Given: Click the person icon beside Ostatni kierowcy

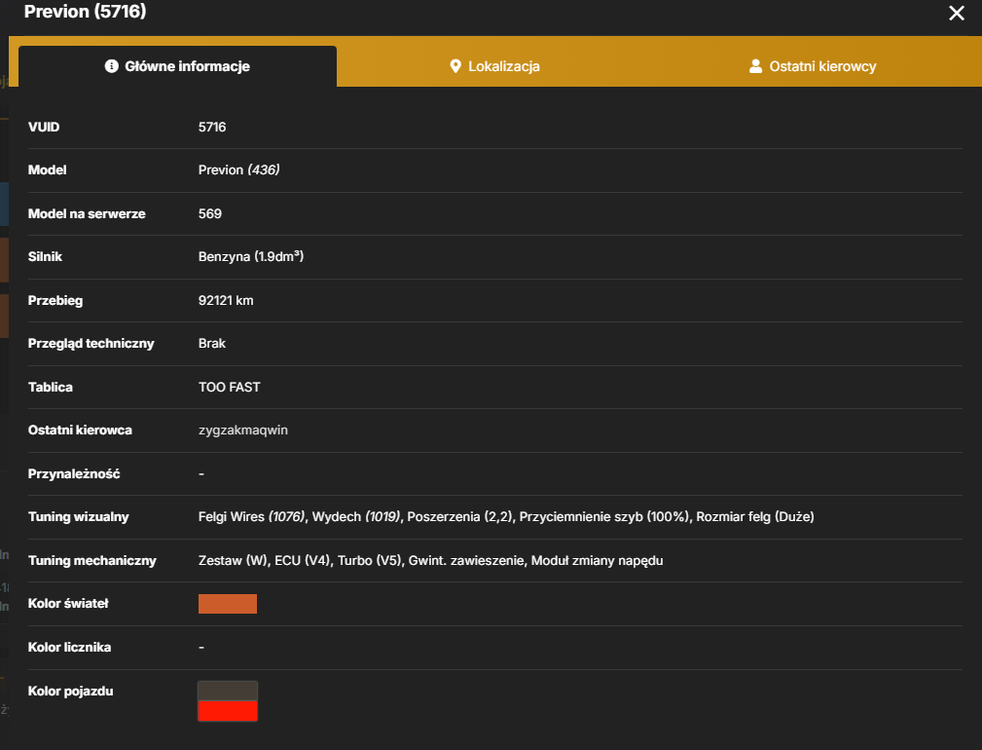Looking at the screenshot, I should point(756,66).
